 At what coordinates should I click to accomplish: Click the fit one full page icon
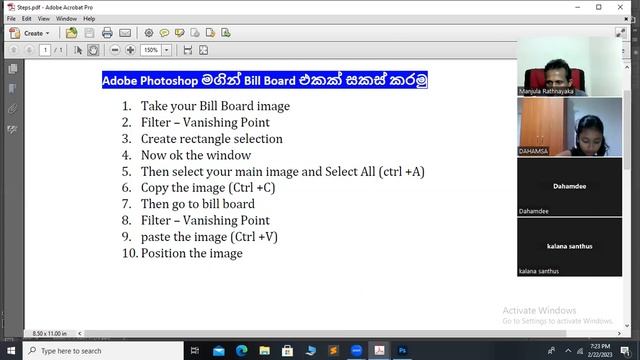pyautogui.click(x=203, y=50)
